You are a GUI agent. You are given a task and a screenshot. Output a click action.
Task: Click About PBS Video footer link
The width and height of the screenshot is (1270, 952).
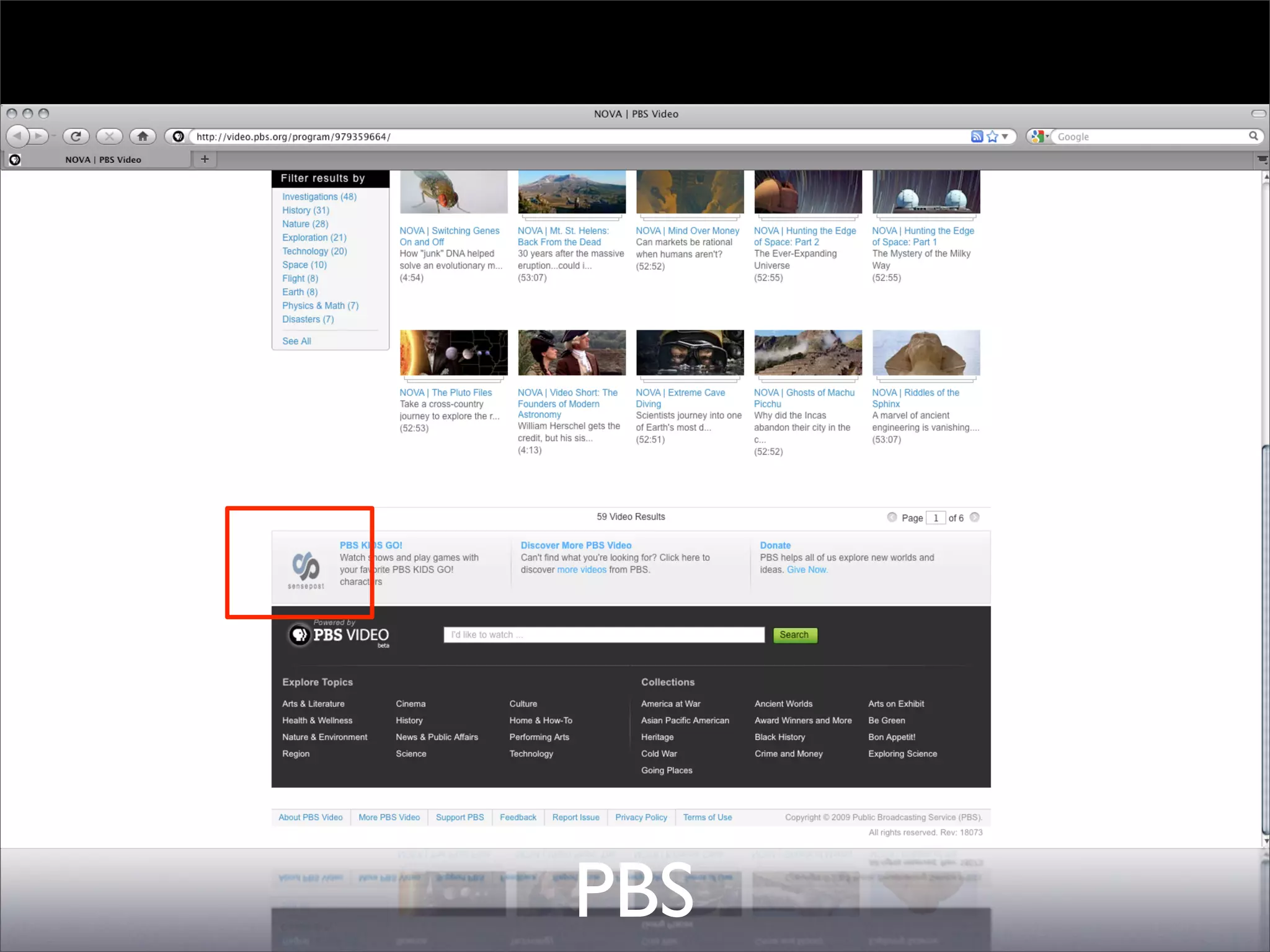(311, 818)
